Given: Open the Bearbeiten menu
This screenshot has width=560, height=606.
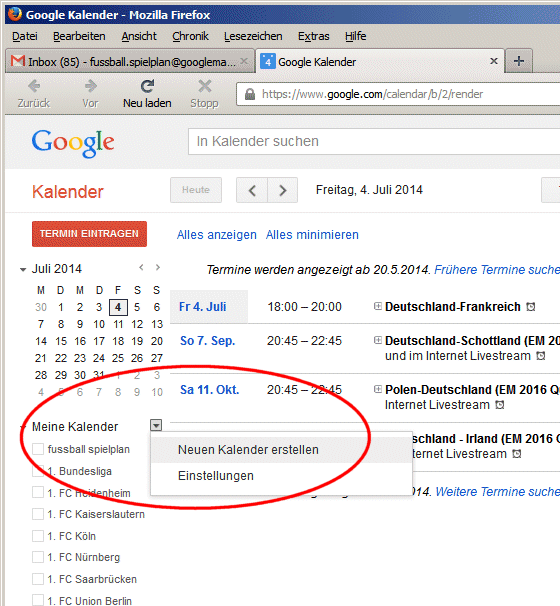Looking at the screenshot, I should click(x=79, y=36).
